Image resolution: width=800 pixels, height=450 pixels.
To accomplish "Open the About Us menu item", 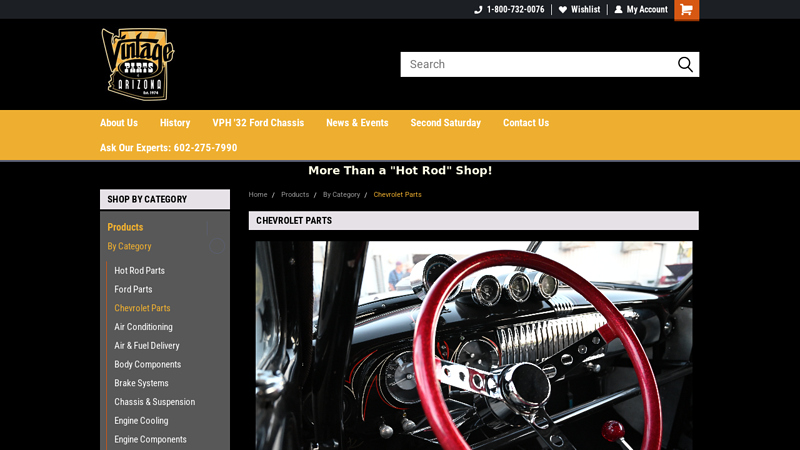I will (119, 123).
